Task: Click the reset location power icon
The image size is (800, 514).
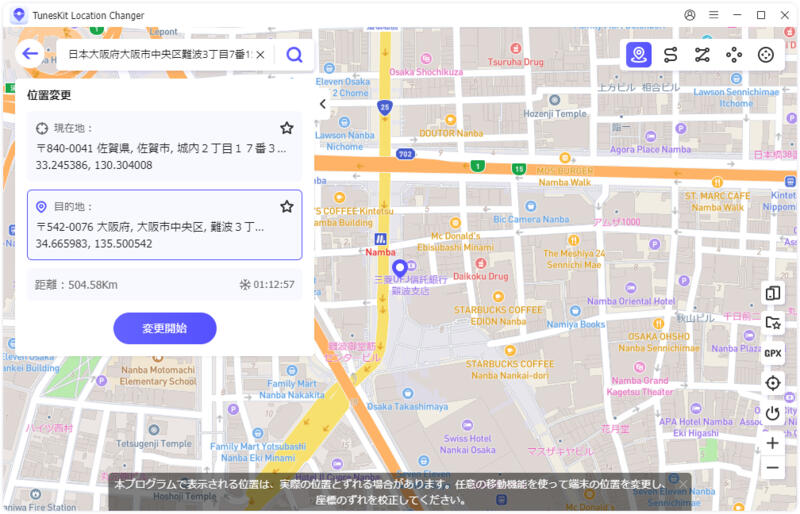Action: click(x=773, y=412)
